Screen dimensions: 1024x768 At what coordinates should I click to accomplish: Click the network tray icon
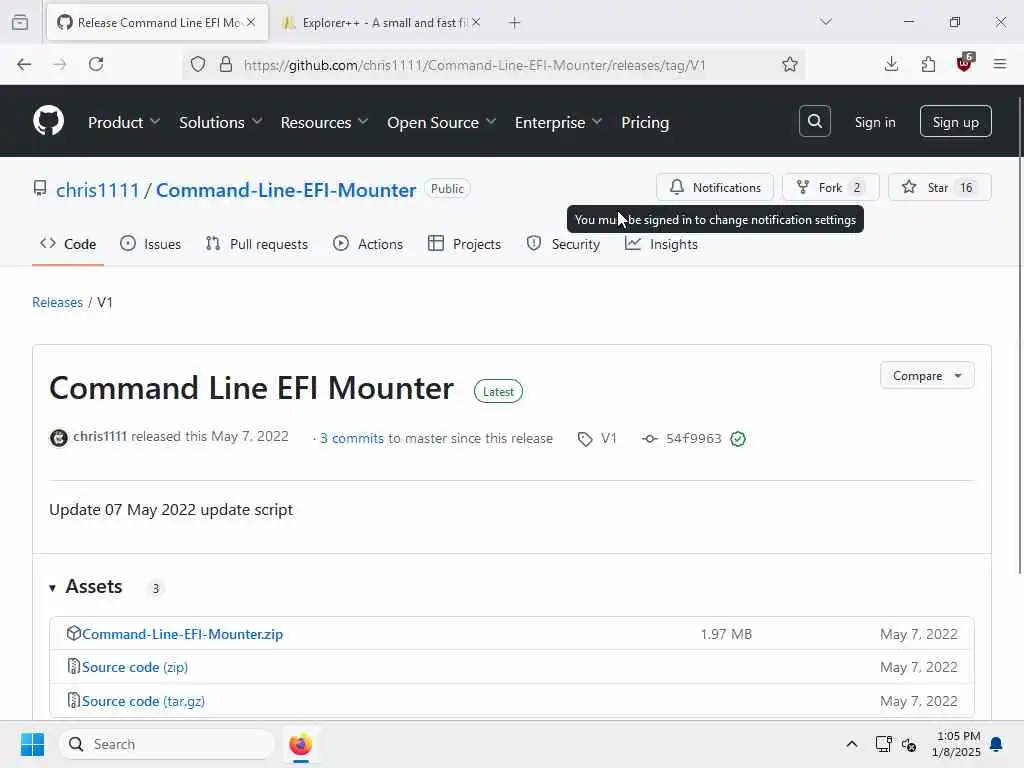click(x=884, y=744)
